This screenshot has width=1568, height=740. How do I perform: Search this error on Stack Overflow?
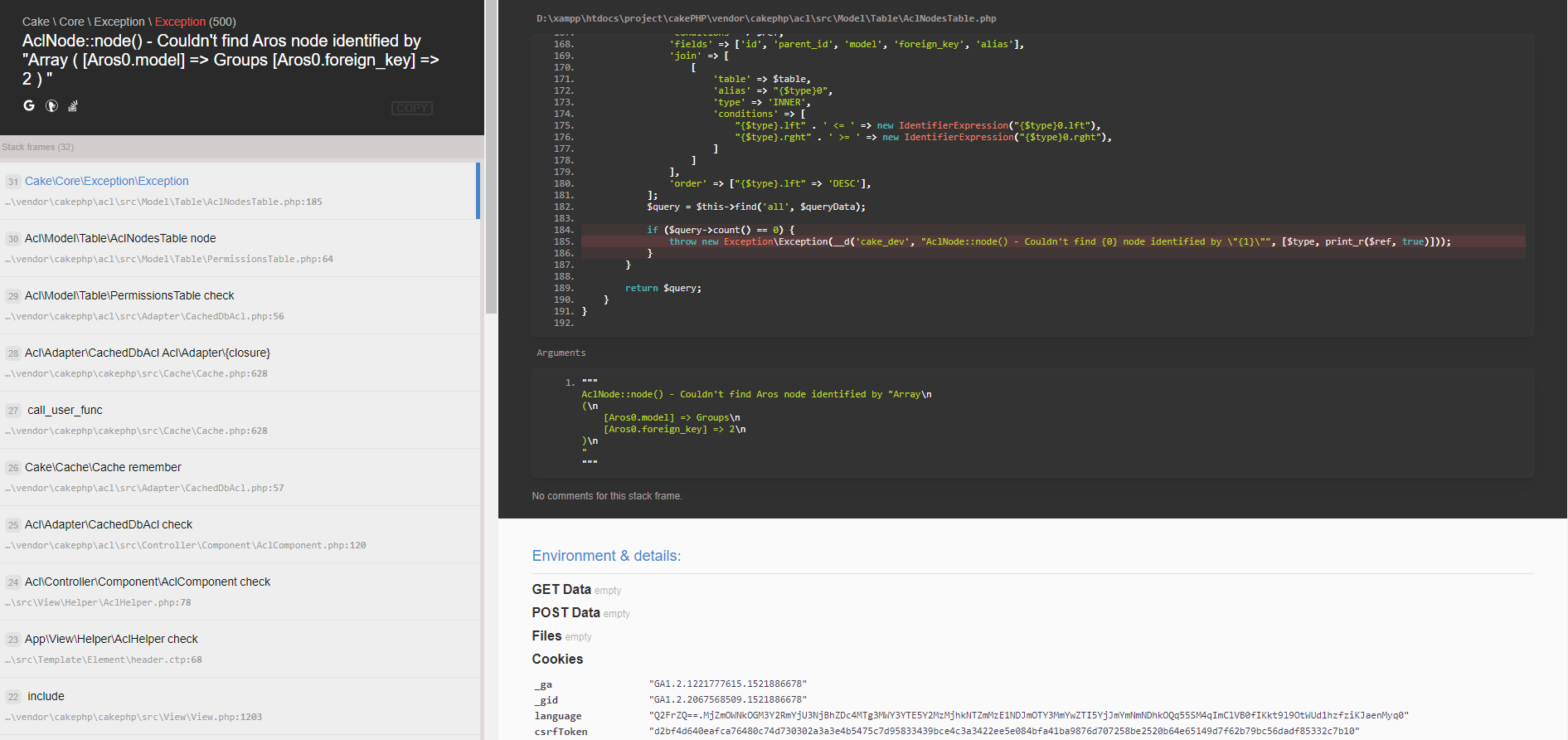pos(73,105)
